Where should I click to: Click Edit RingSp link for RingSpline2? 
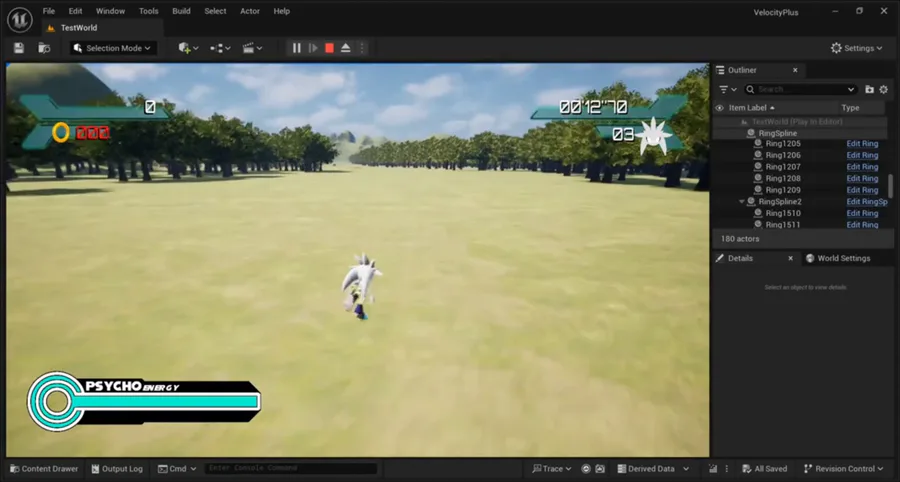867,201
